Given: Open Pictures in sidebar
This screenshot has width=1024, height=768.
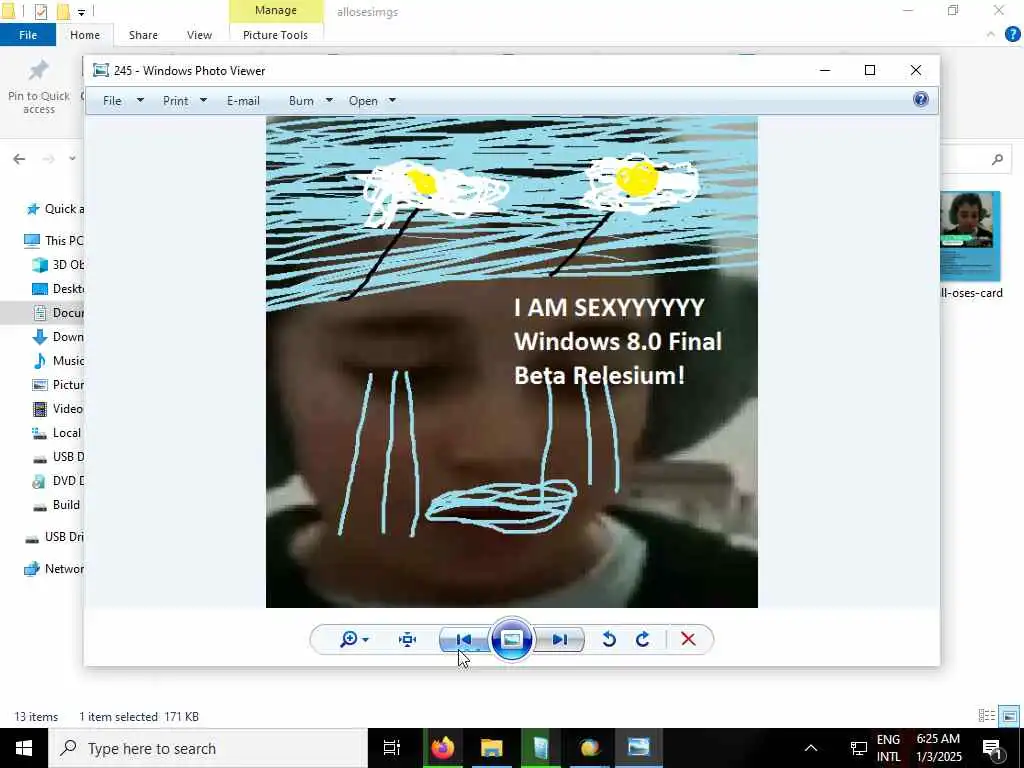Looking at the screenshot, I should pyautogui.click(x=59, y=385).
